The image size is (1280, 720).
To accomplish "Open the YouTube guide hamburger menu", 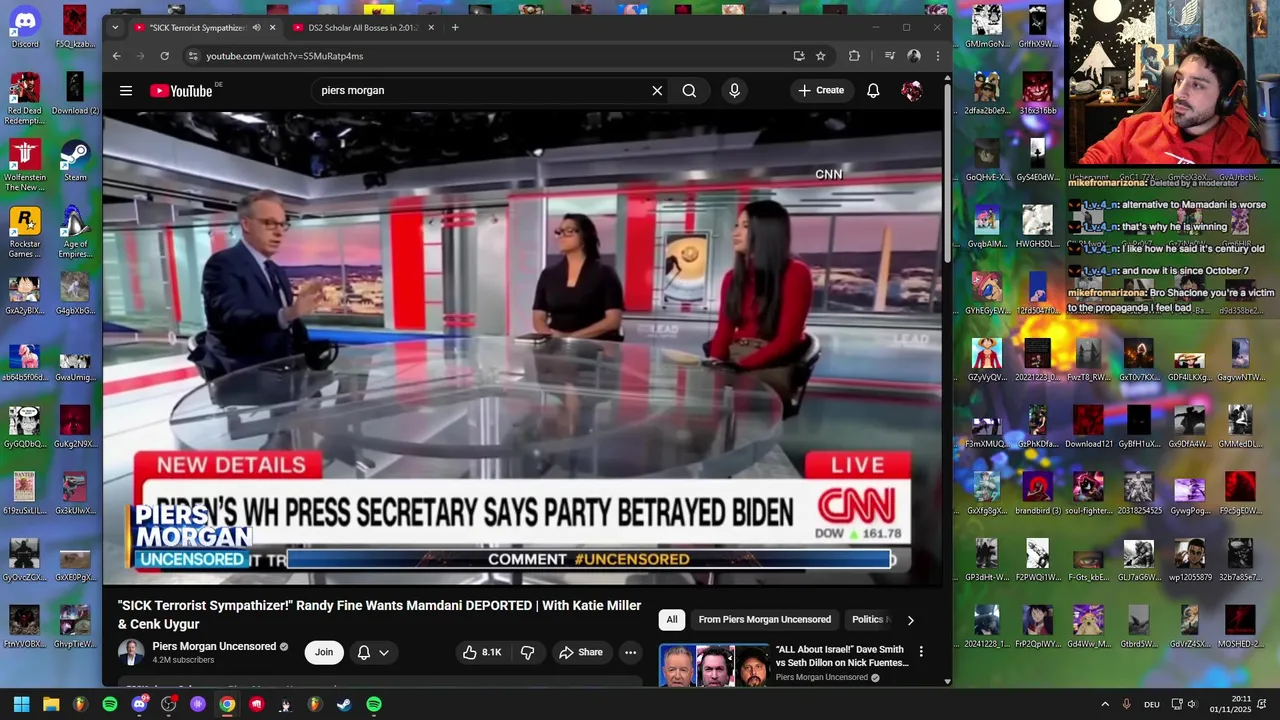I will (126, 90).
